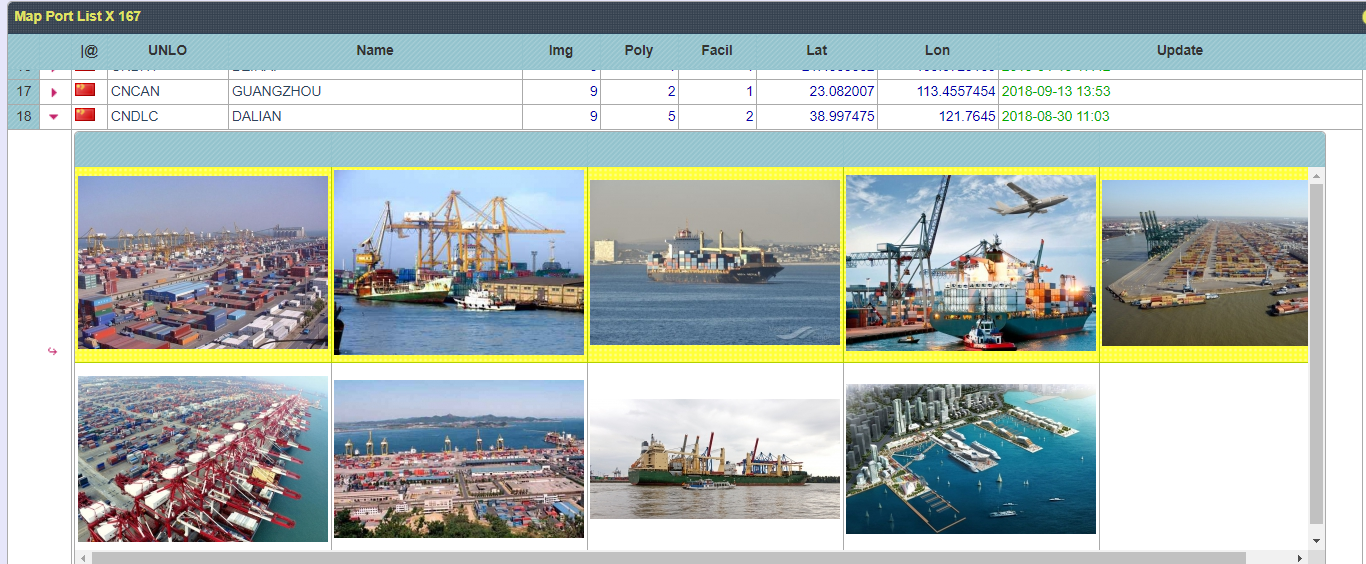
Task: Open the container ship at sea photo
Action: click(714, 262)
